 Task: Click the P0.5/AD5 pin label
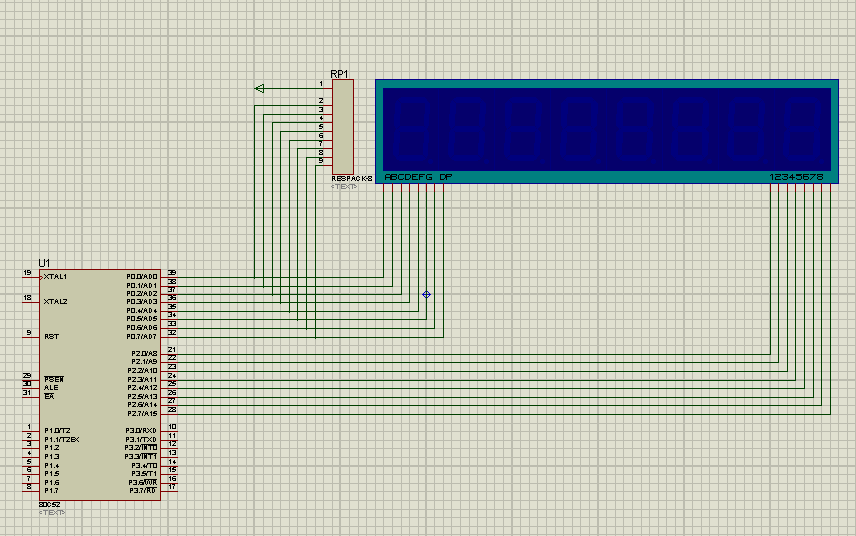(x=141, y=319)
